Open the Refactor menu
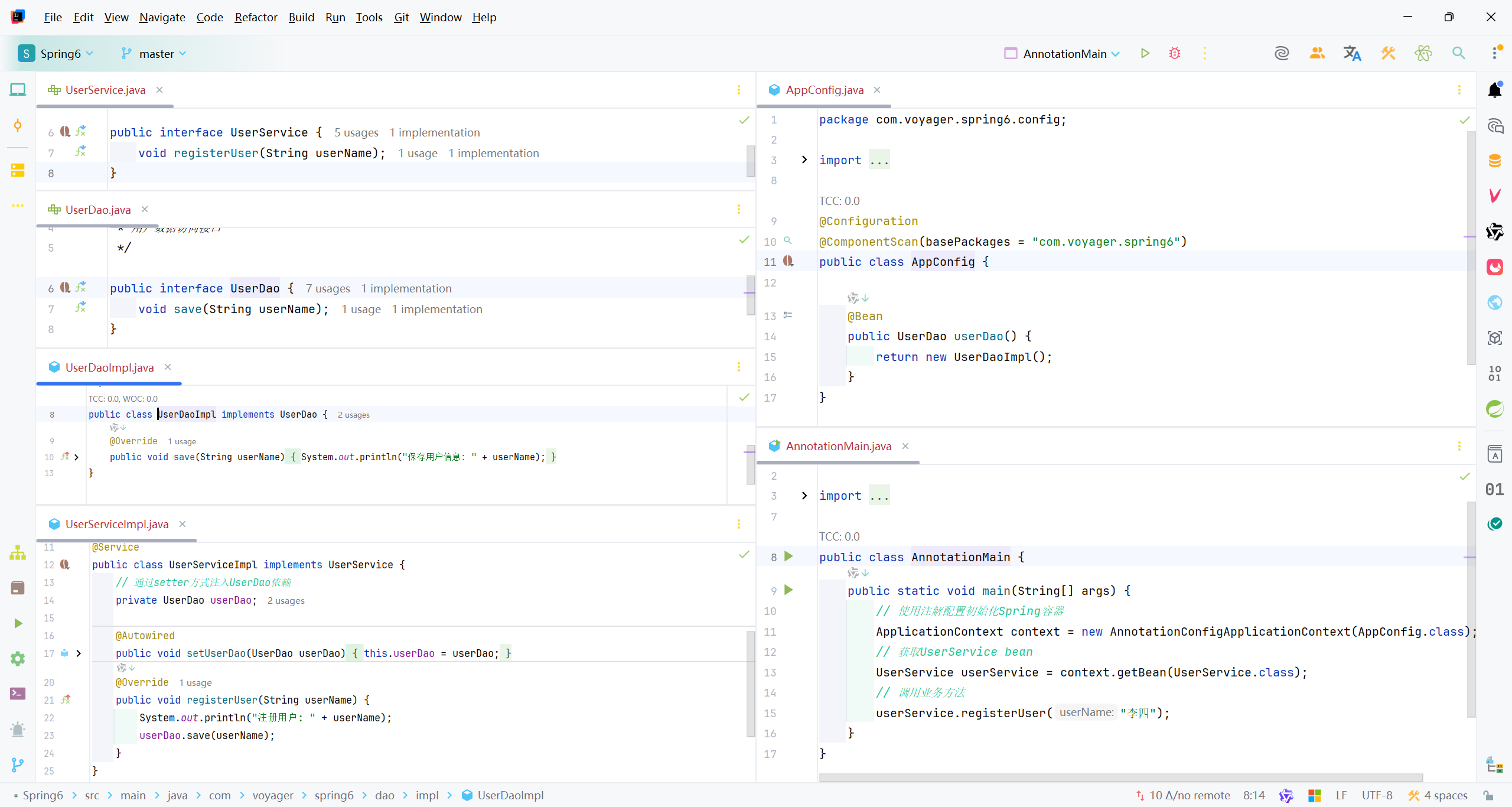This screenshot has width=1512, height=807. 255,17
